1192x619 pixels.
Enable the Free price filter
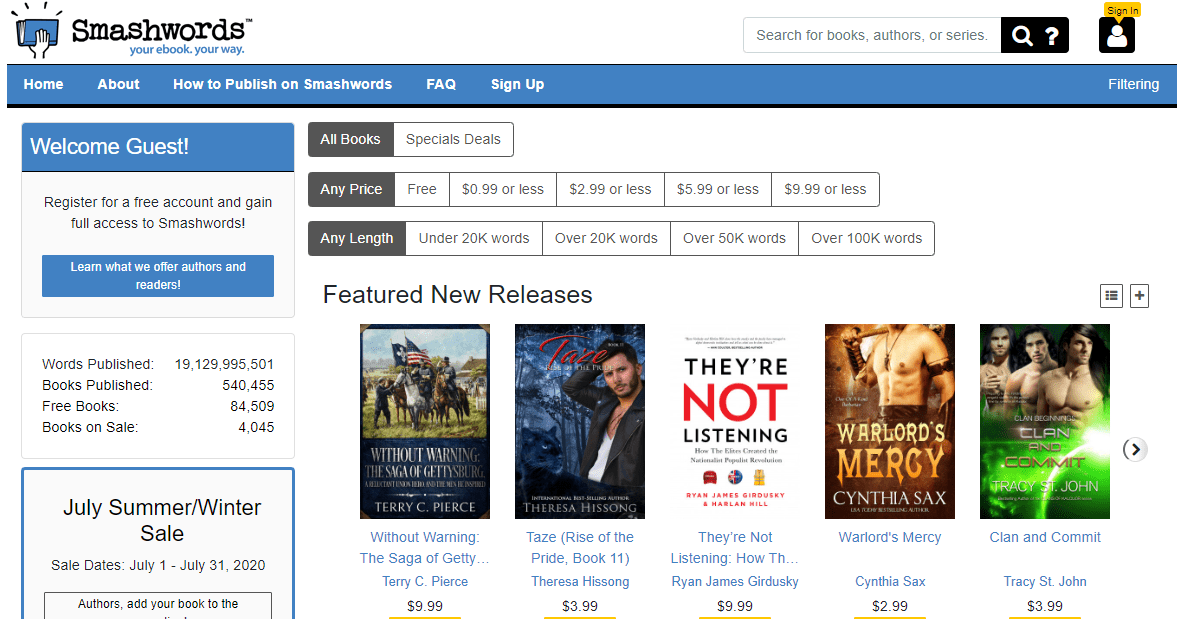[421, 189]
